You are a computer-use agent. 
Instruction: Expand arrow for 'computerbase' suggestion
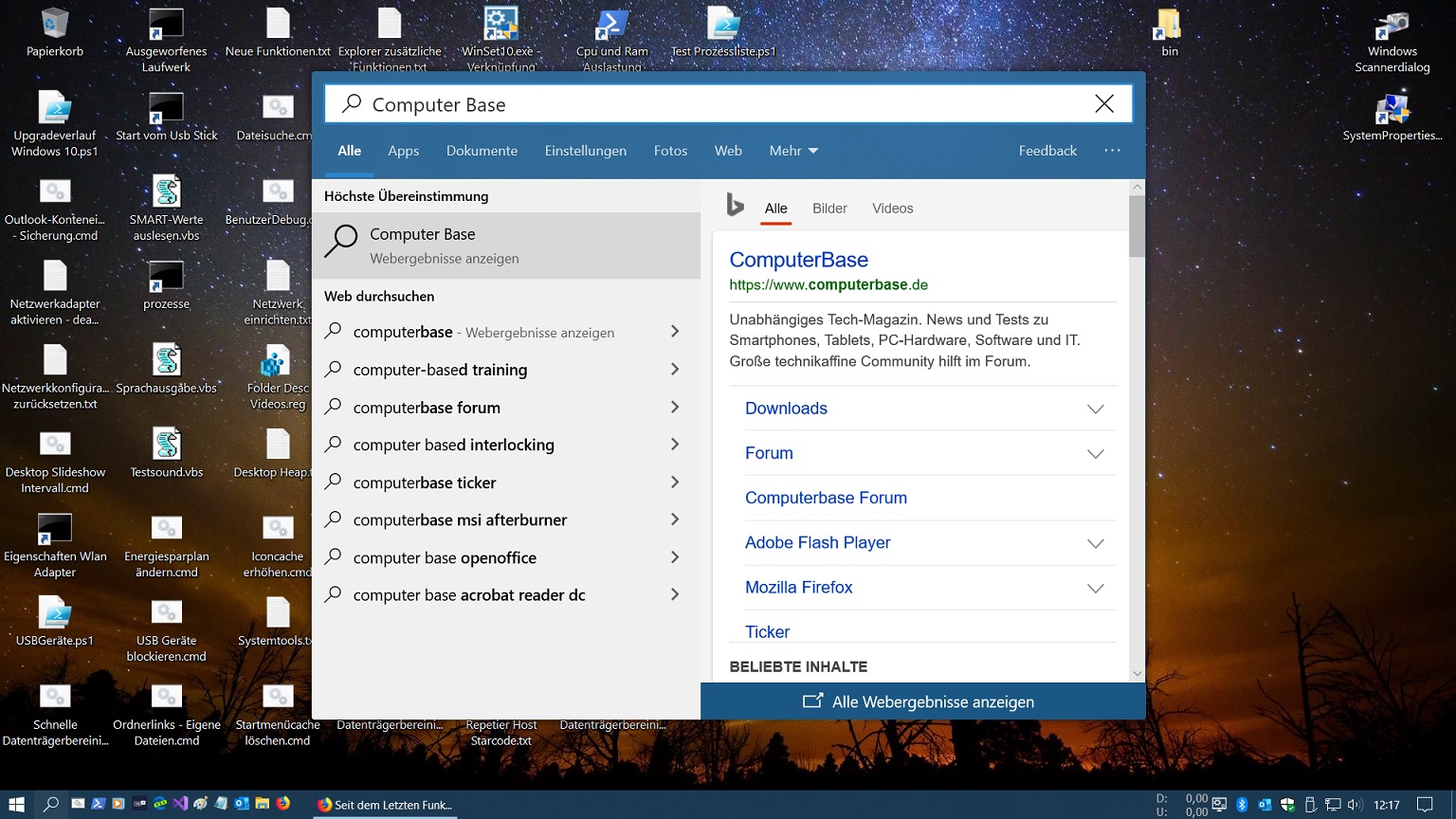(x=675, y=332)
